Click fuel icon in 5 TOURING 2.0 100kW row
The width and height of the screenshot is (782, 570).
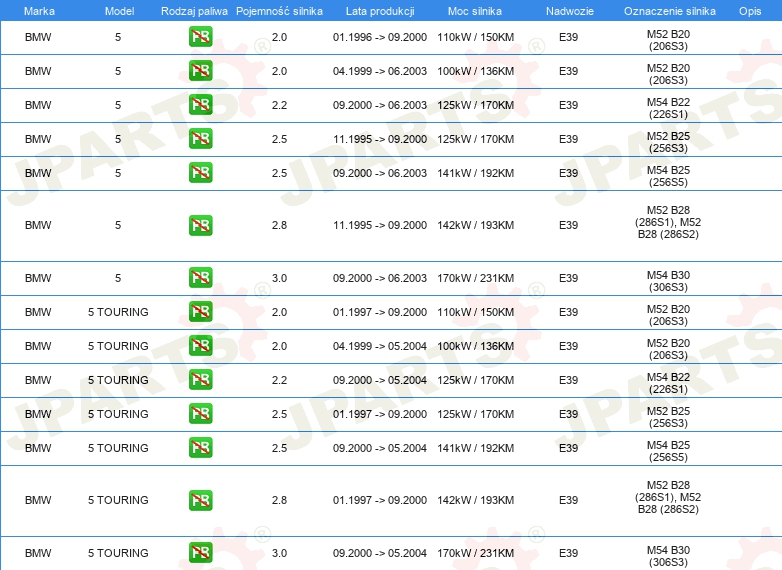pyautogui.click(x=200, y=346)
